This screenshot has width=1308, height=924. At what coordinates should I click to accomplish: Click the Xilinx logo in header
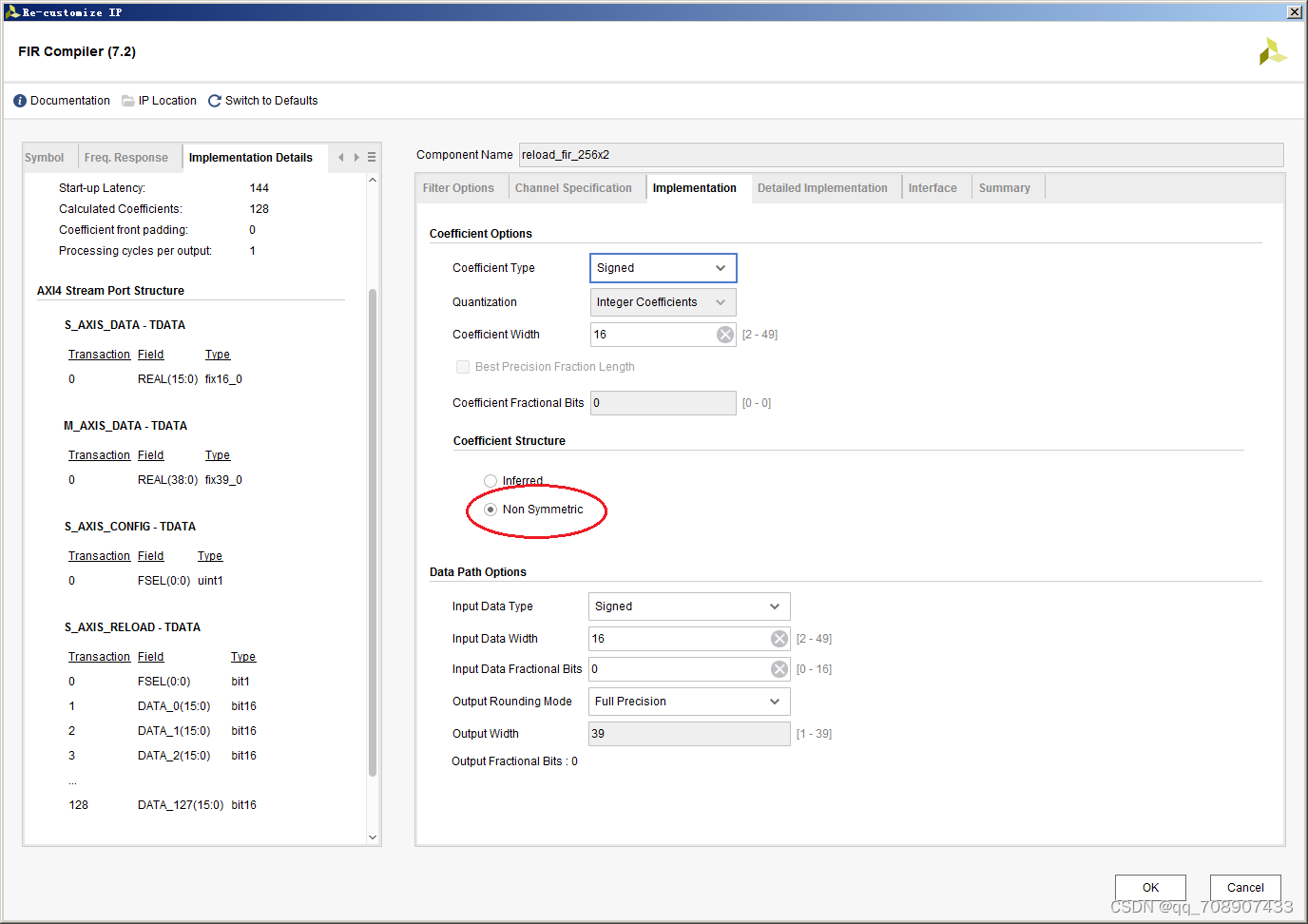[1272, 52]
